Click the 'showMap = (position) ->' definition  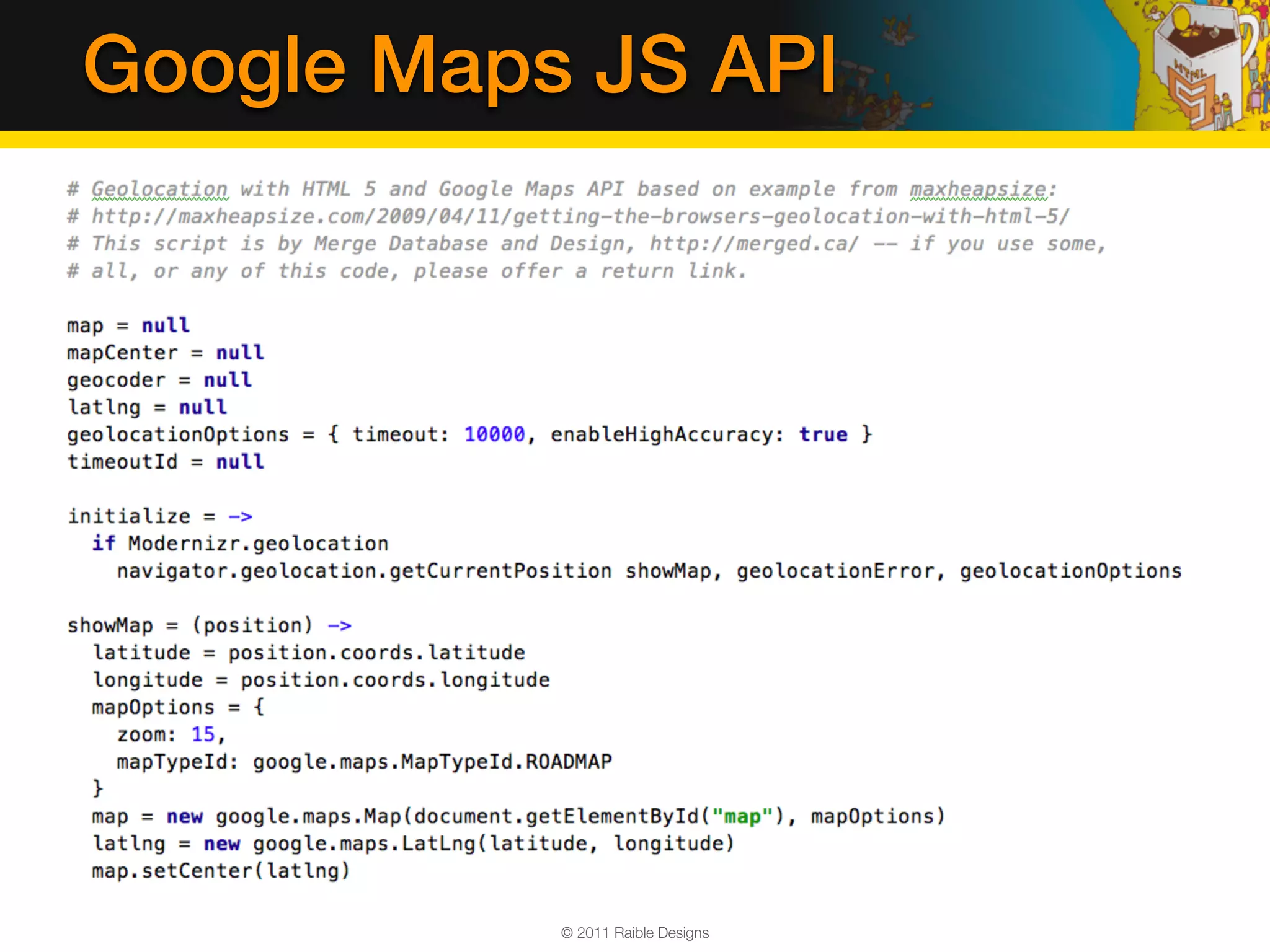click(x=210, y=625)
